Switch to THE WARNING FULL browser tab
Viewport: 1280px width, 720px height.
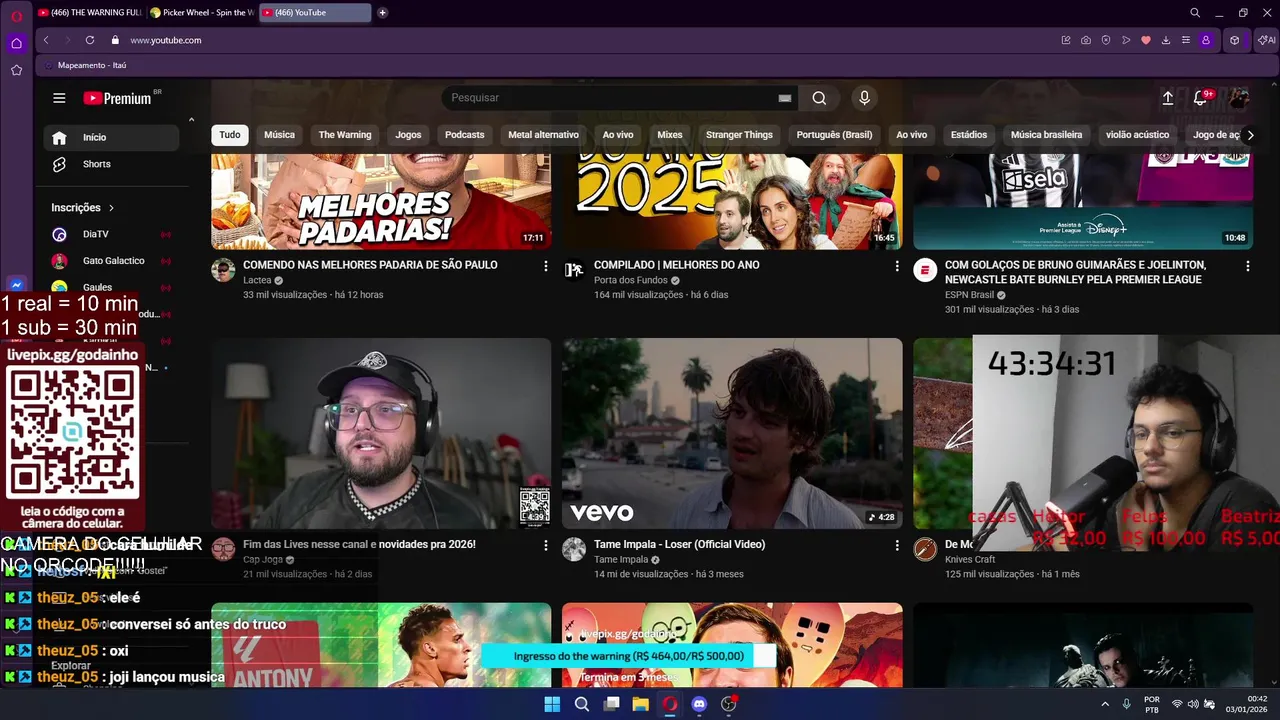pos(90,13)
